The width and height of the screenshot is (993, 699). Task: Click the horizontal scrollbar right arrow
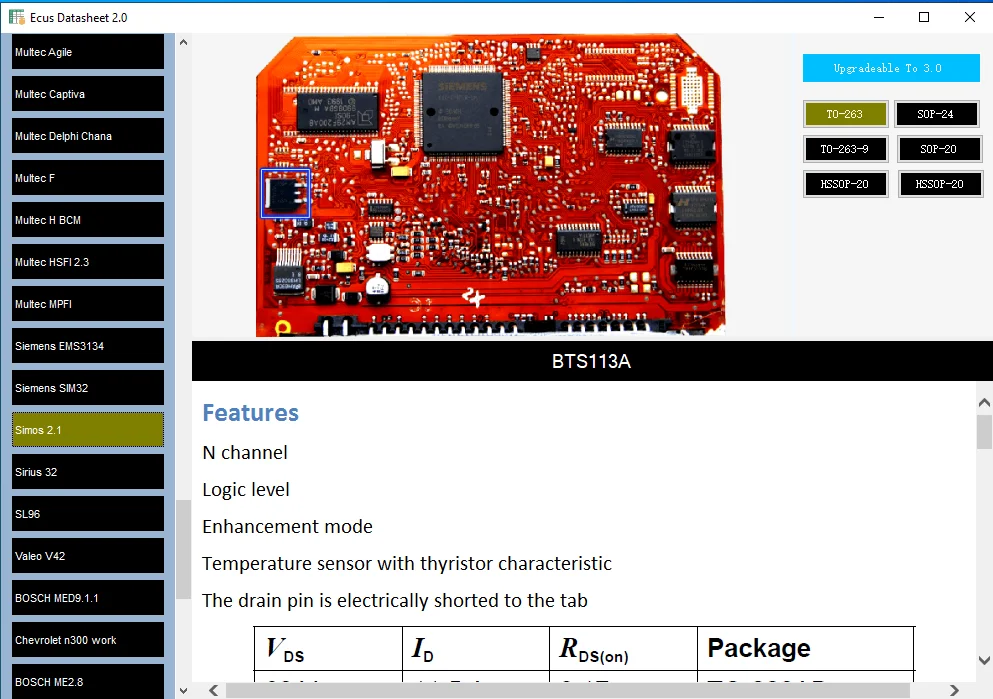(x=956, y=690)
